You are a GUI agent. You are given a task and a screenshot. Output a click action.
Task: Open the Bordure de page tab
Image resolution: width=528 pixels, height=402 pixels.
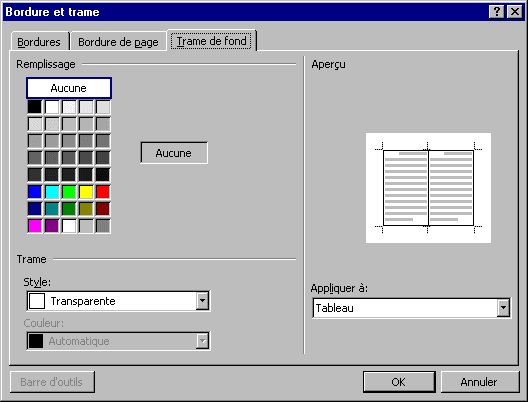click(118, 42)
